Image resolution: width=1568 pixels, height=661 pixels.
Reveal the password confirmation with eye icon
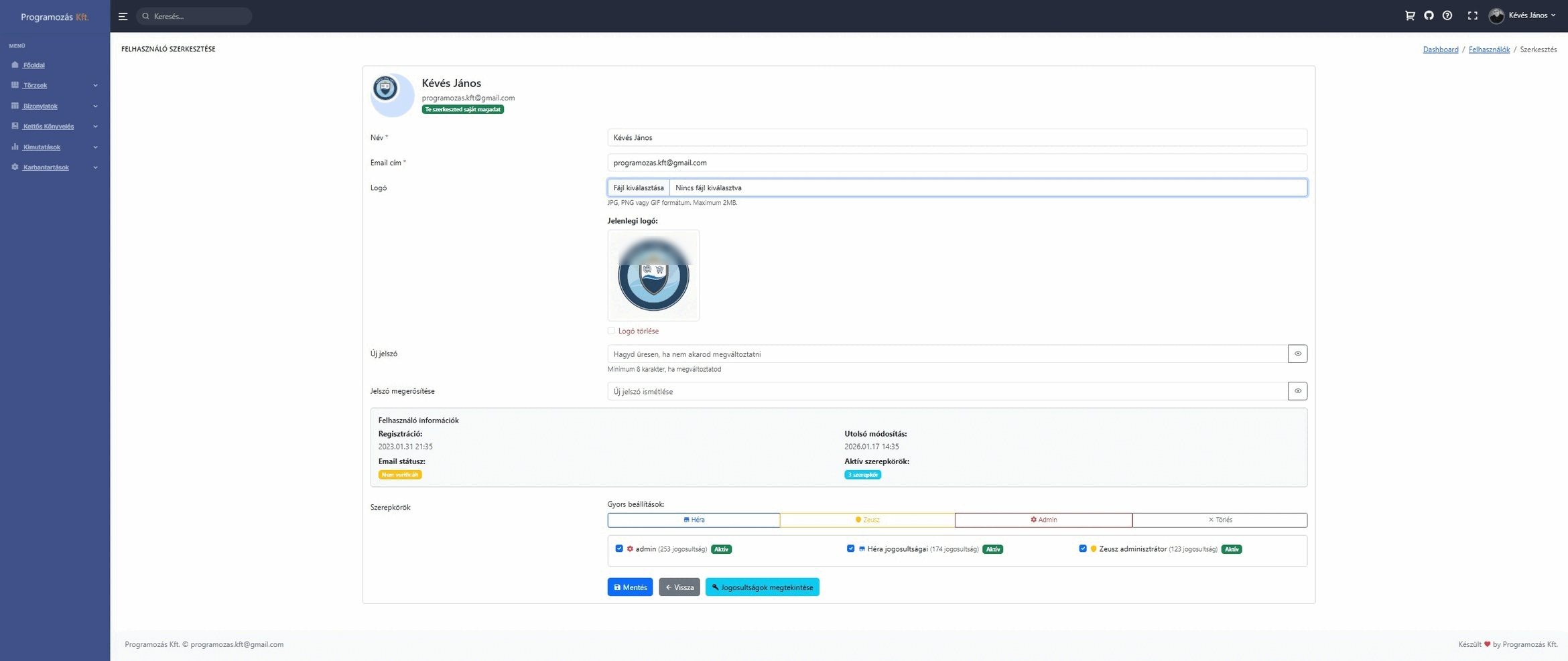(1297, 391)
